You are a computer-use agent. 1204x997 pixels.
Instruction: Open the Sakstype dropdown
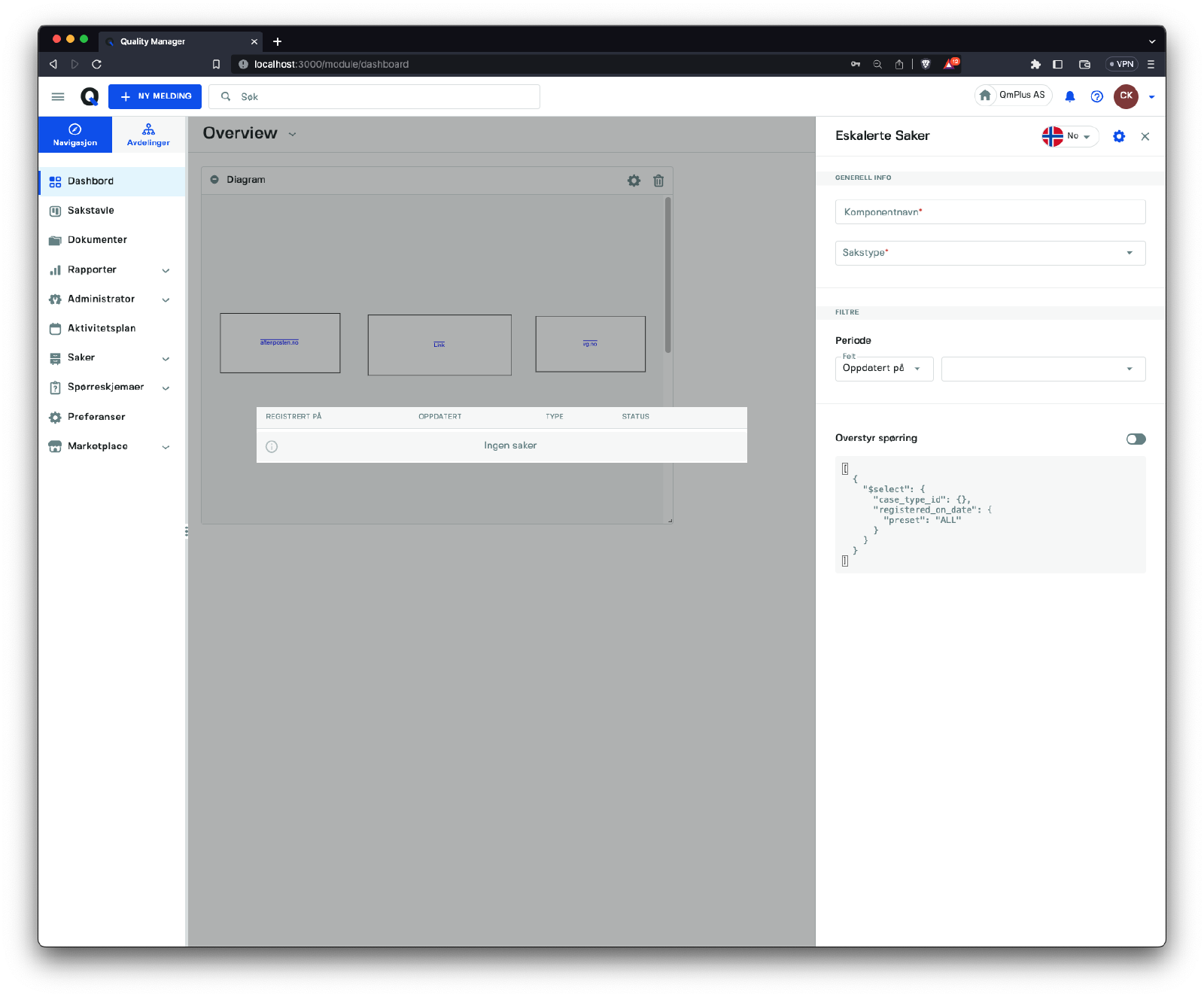tap(990, 253)
